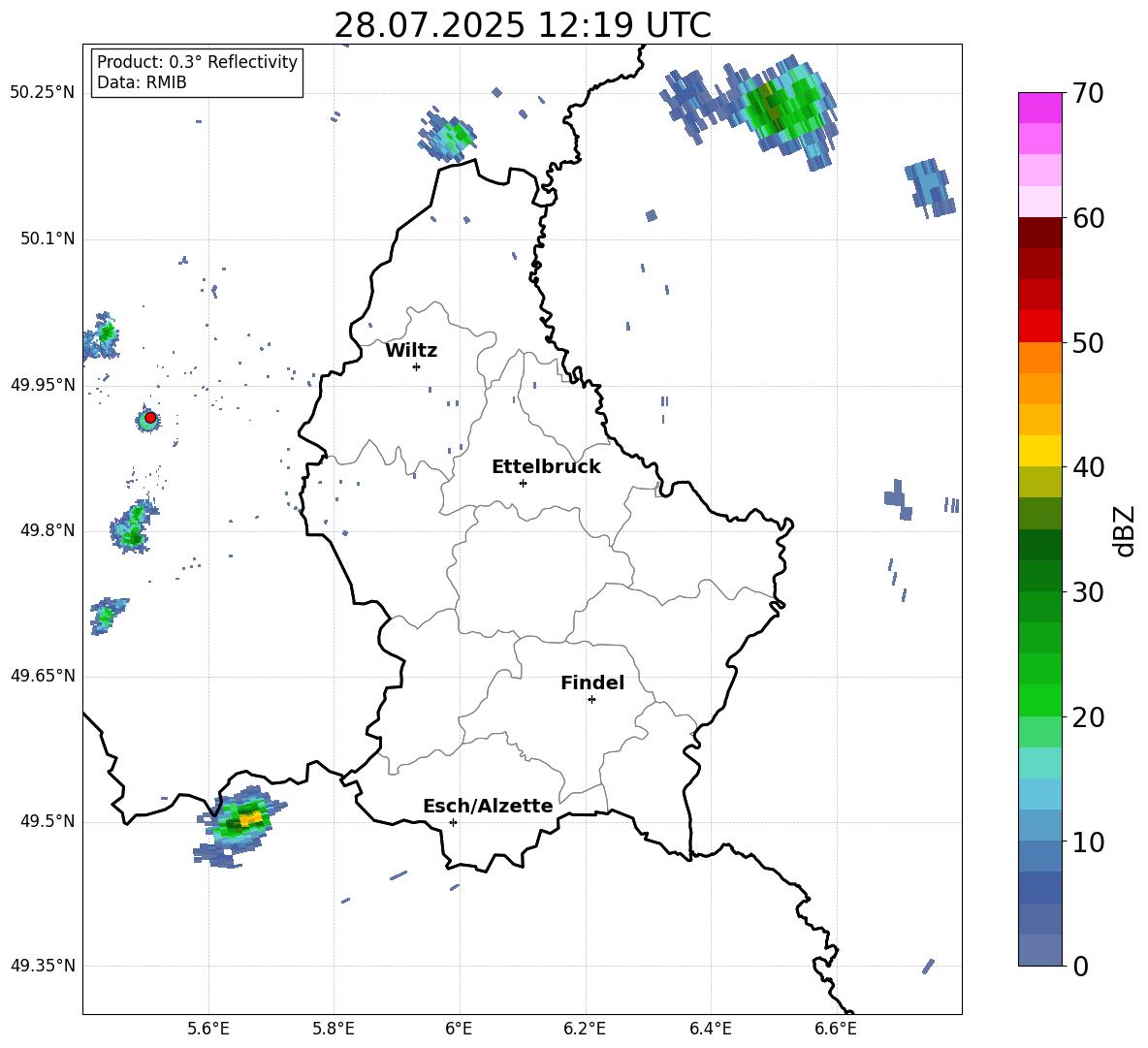This screenshot has height=1048, width=1148.
Task: Click the dark green 34 dBZ color segment
Action: pos(1040,545)
